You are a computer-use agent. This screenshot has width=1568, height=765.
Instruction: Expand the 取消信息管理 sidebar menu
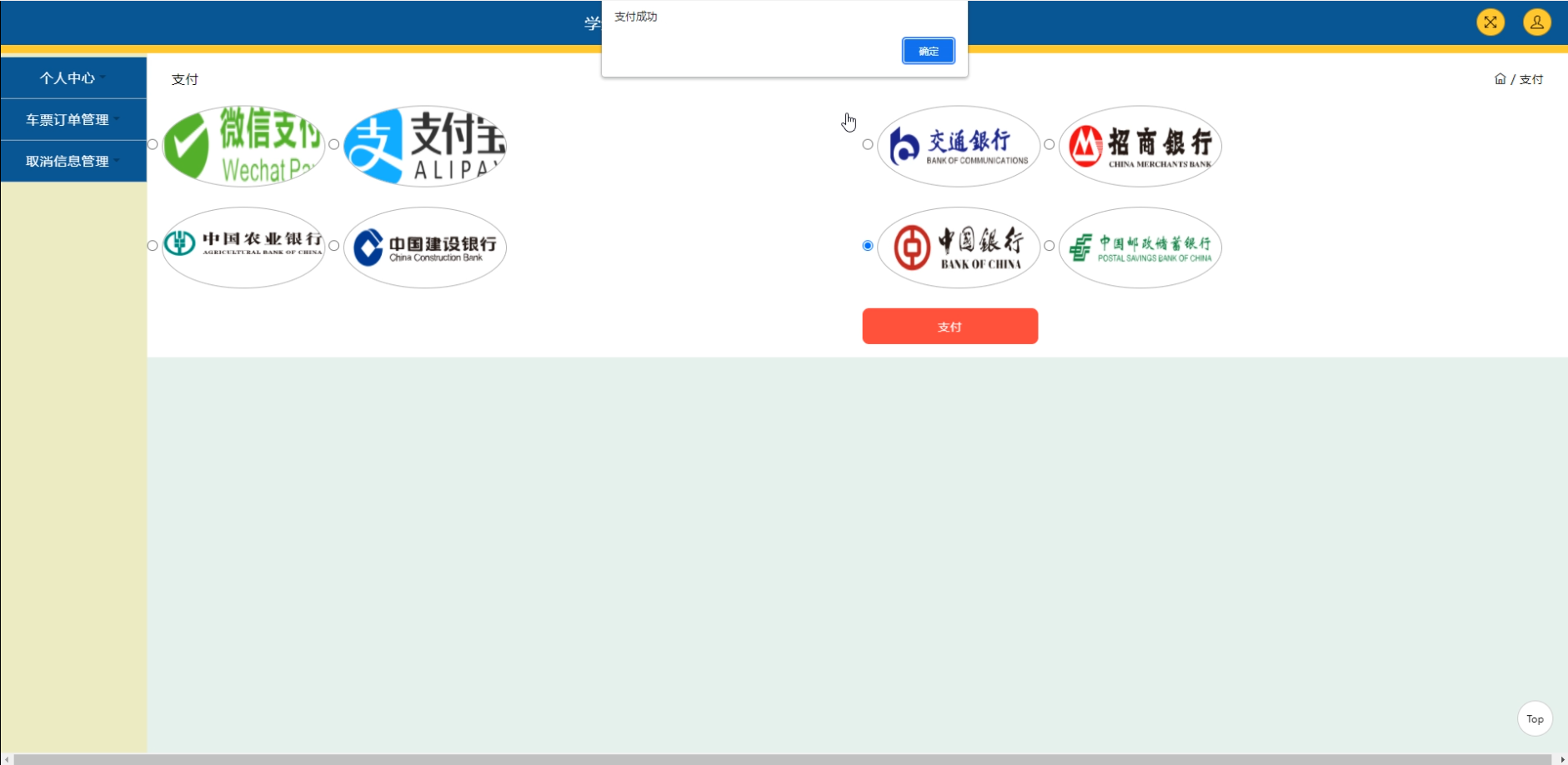[73, 161]
